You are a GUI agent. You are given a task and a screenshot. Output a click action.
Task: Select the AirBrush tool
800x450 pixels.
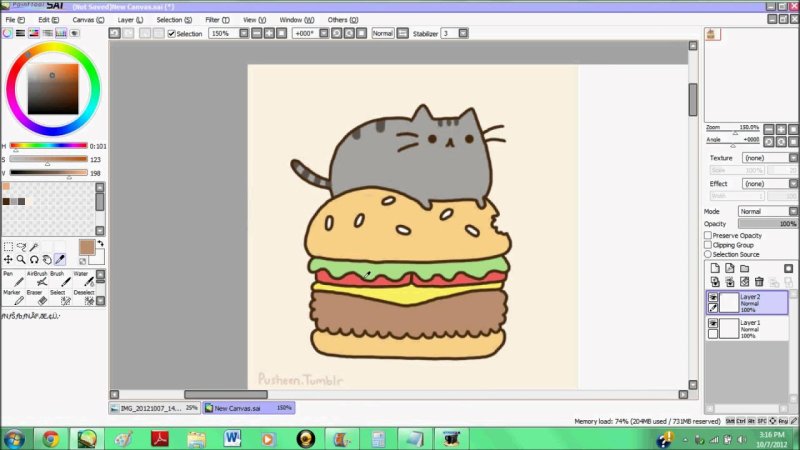[37, 280]
